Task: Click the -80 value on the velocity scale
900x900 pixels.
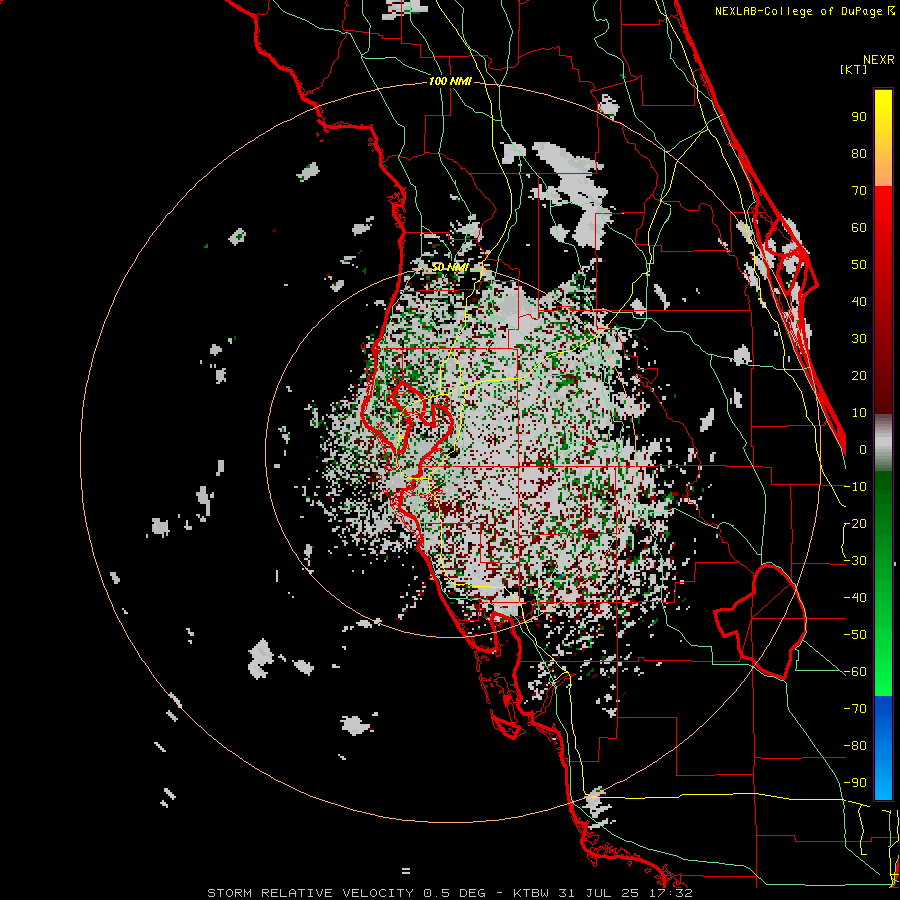Action: coord(855,746)
